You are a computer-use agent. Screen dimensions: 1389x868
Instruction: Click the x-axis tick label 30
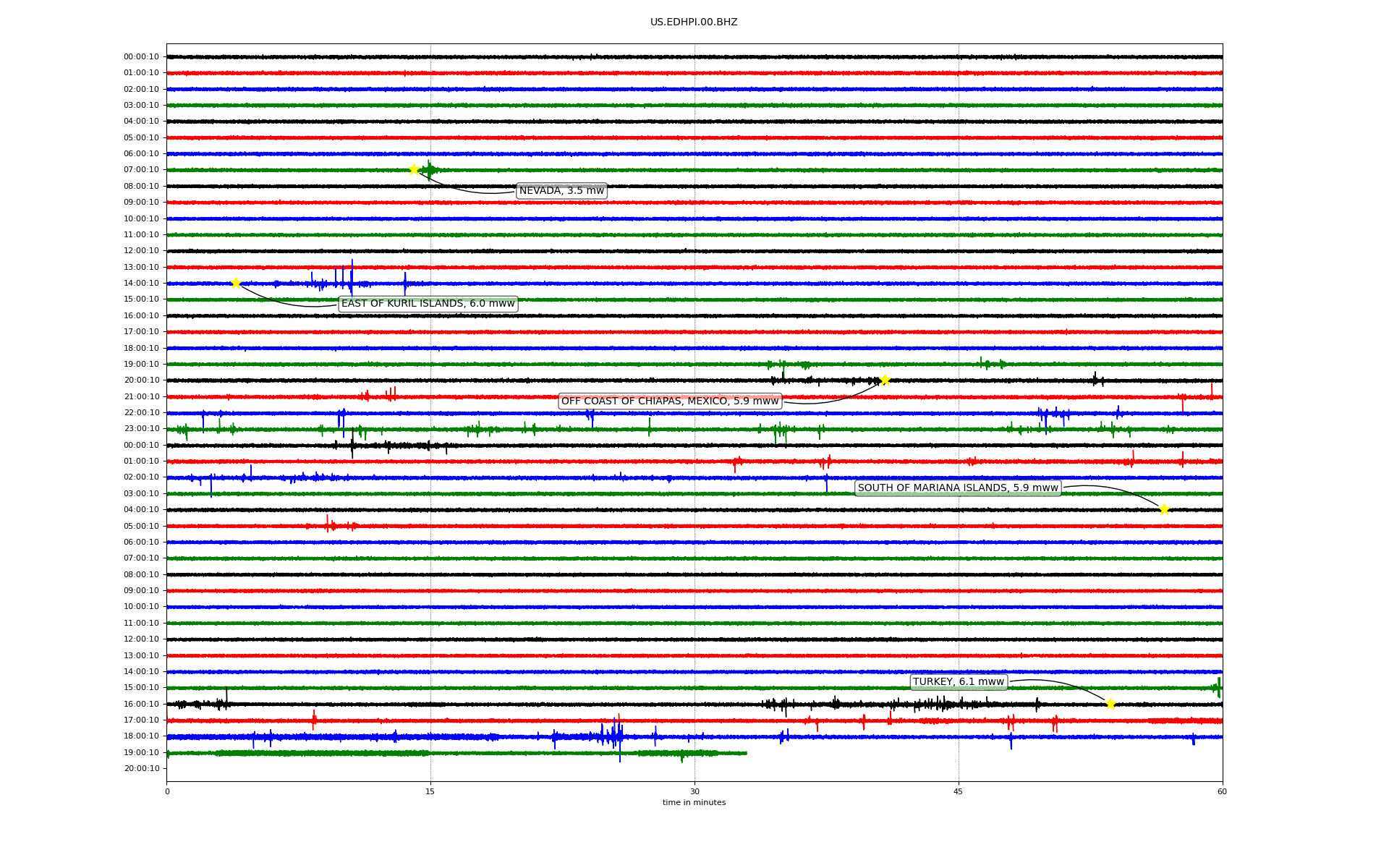pos(694,791)
